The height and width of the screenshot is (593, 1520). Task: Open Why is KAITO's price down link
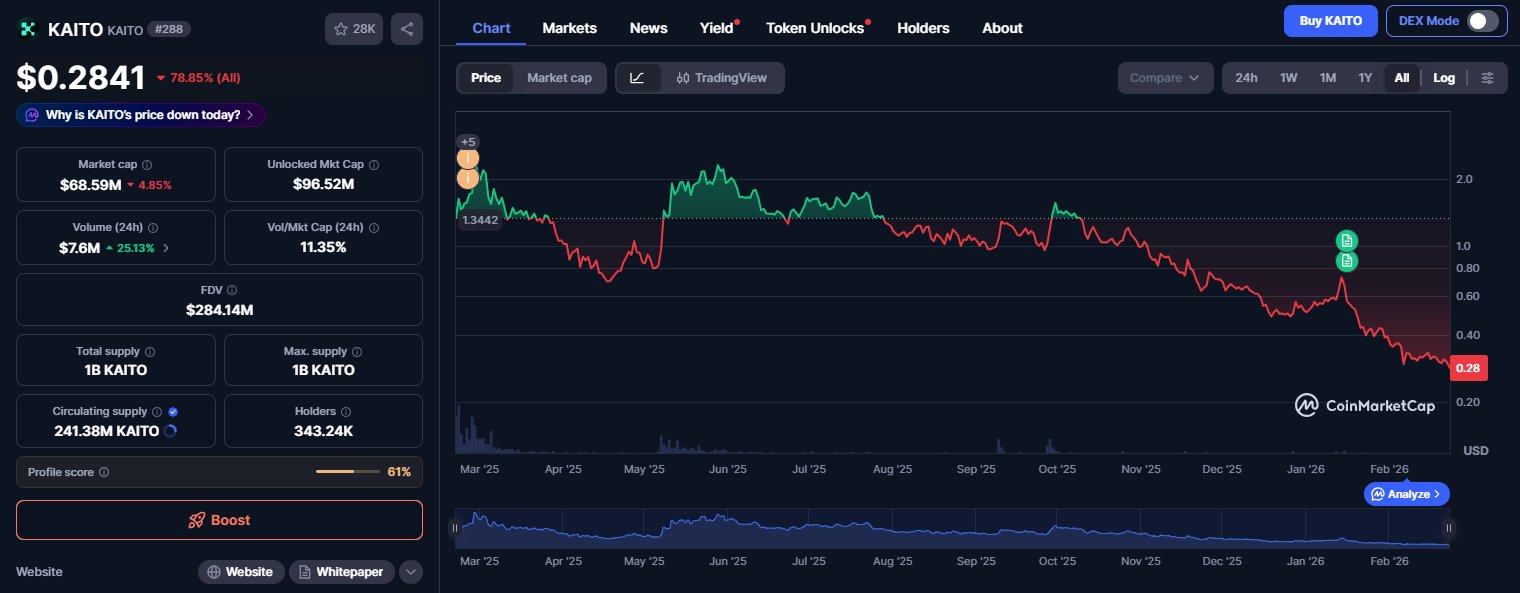tap(142, 115)
